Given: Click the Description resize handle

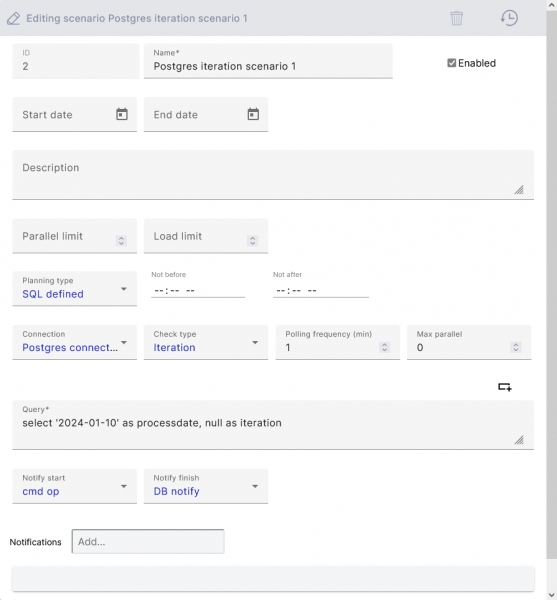Looking at the screenshot, I should (519, 190).
